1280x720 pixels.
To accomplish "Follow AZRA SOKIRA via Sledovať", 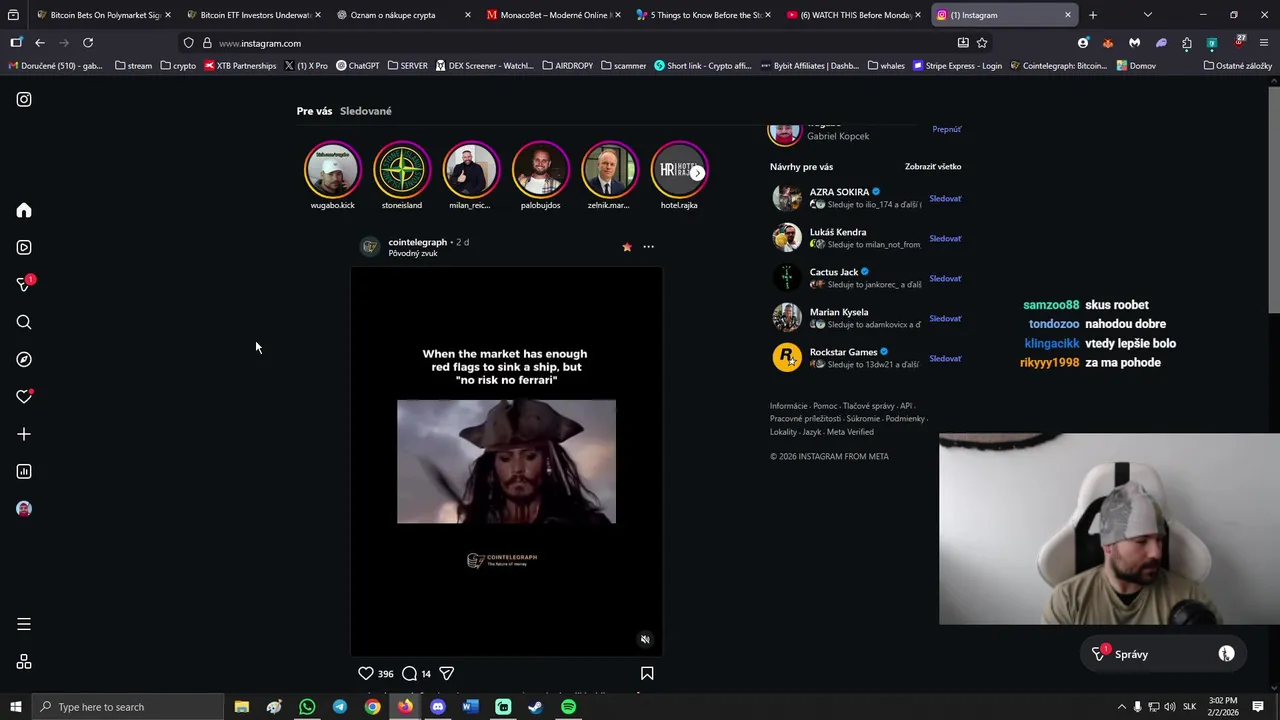I will point(945,198).
